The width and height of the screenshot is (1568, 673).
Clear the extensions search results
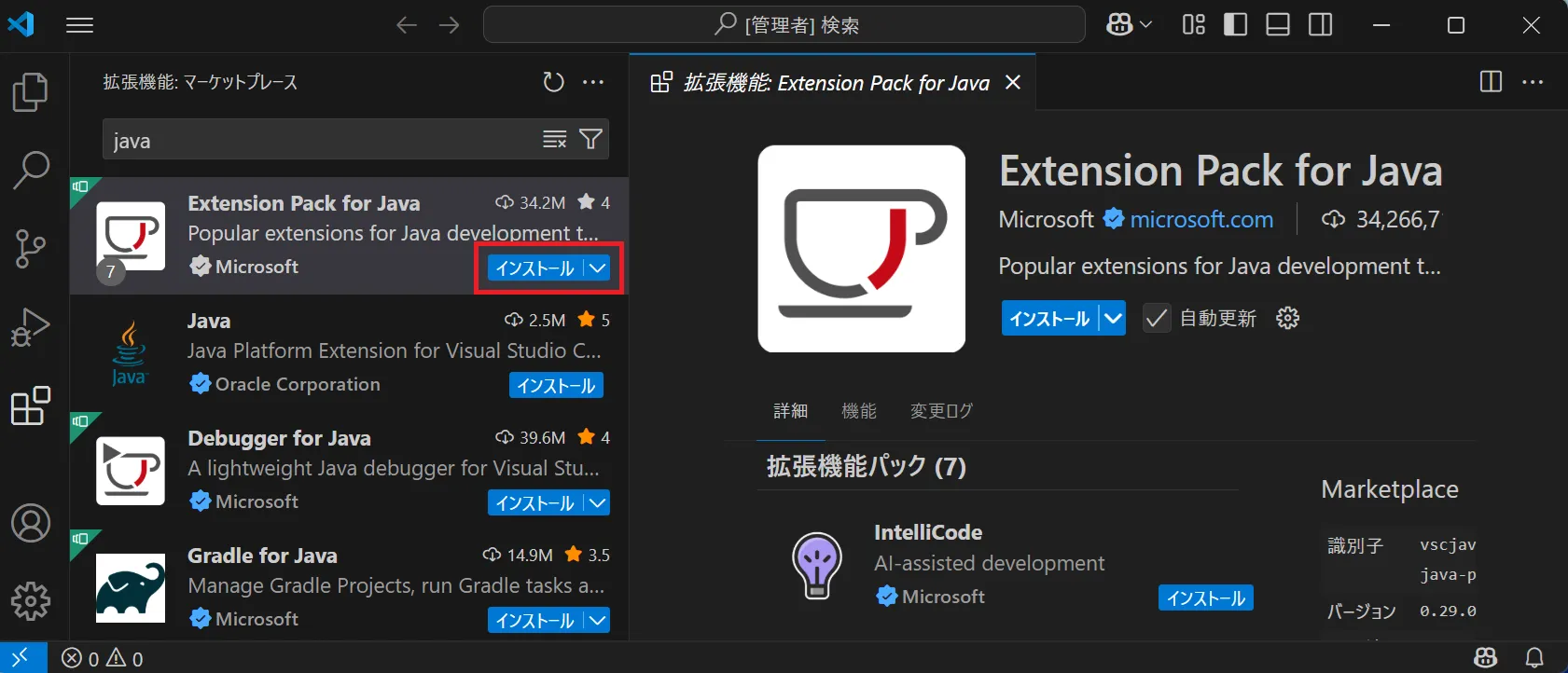555,140
